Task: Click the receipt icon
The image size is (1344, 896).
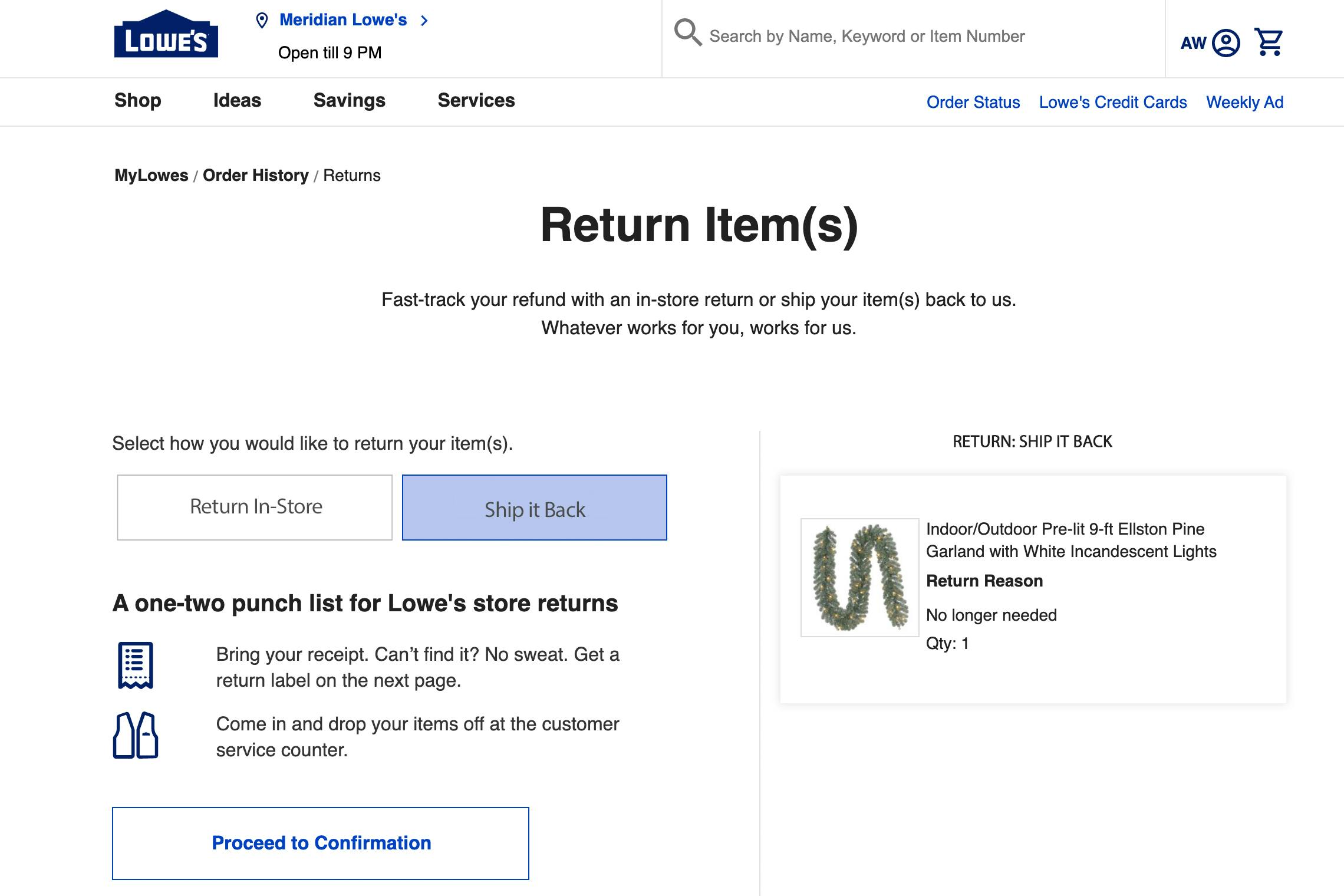Action: tap(136, 666)
